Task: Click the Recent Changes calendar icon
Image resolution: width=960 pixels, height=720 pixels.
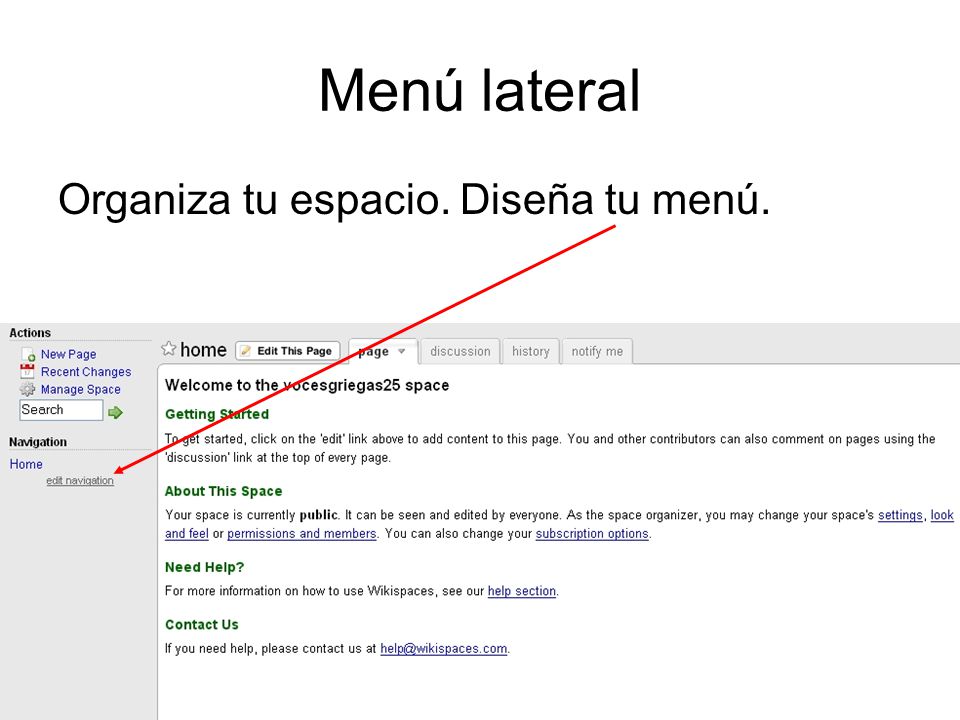Action: 28,371
